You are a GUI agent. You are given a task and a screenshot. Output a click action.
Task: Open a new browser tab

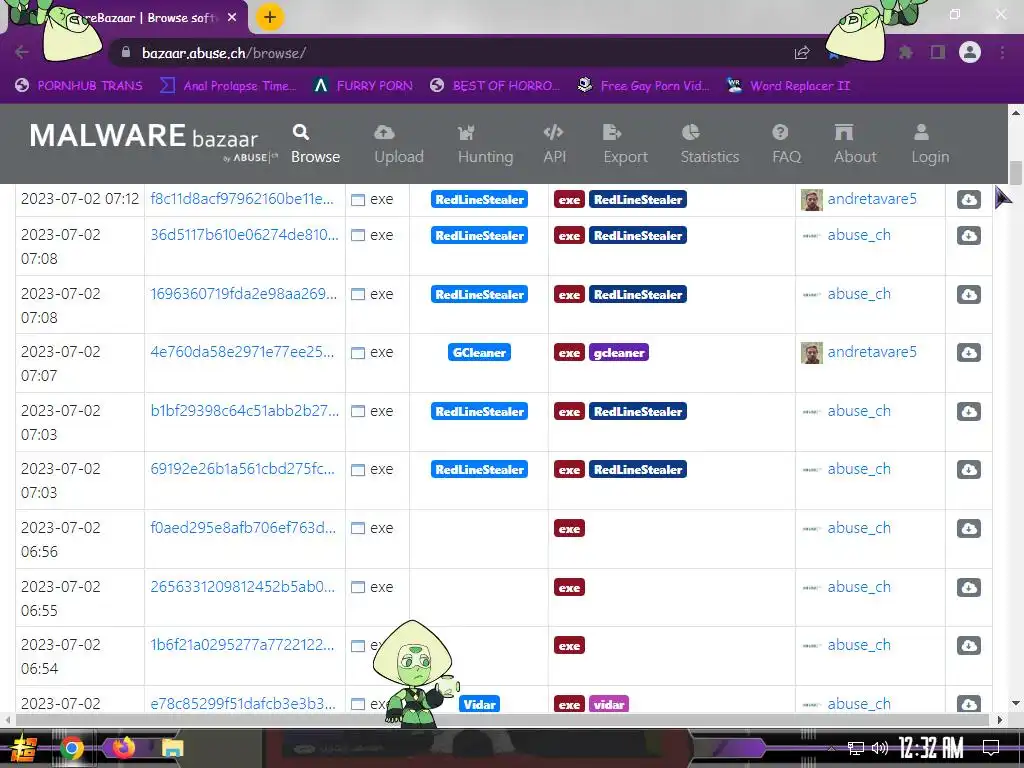270,17
